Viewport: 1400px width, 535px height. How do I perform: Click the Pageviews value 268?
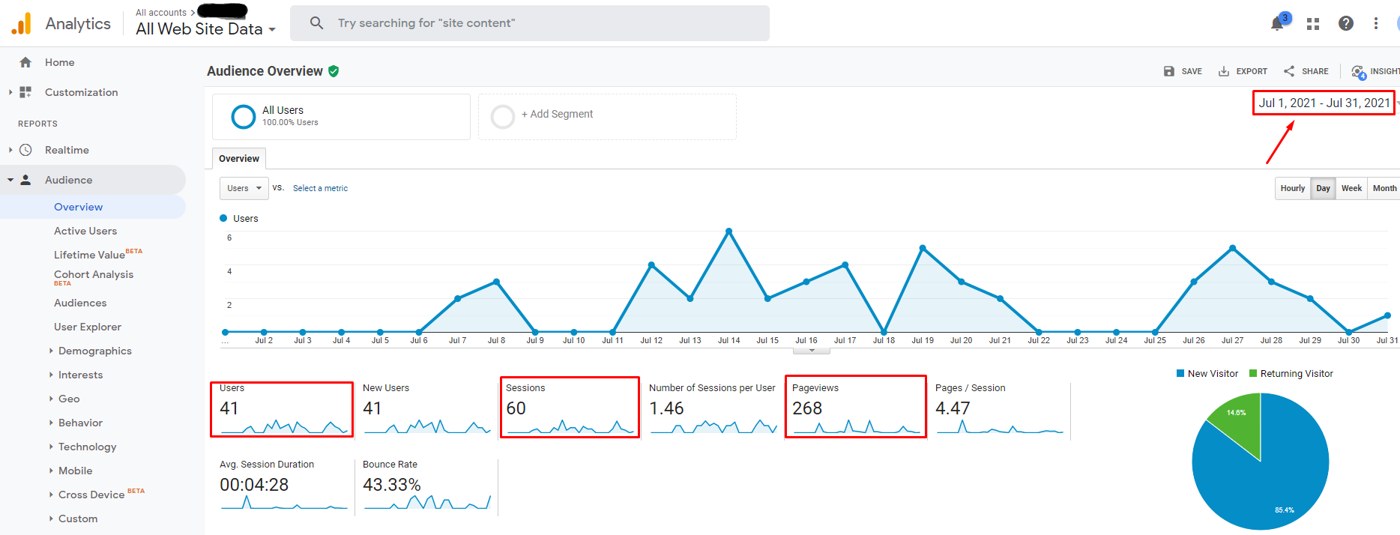(x=807, y=408)
